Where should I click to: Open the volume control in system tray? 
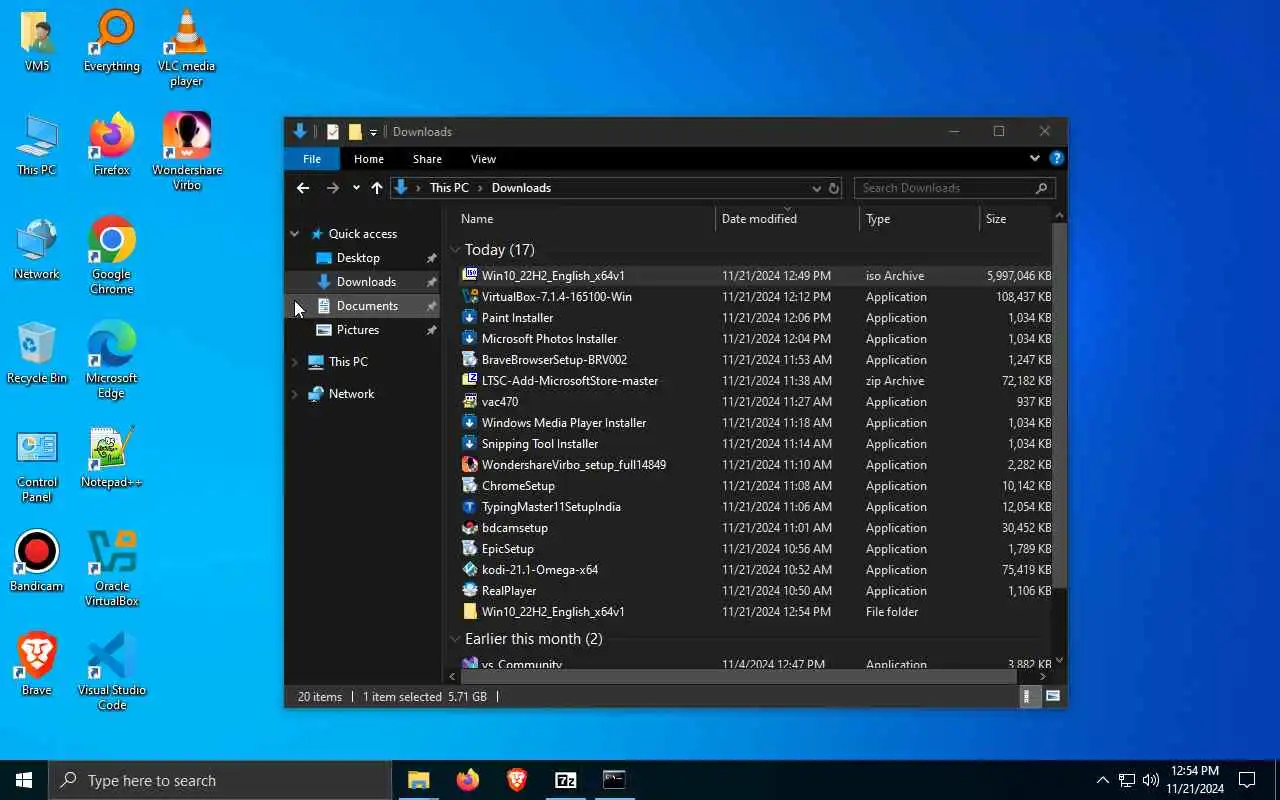click(1150, 780)
